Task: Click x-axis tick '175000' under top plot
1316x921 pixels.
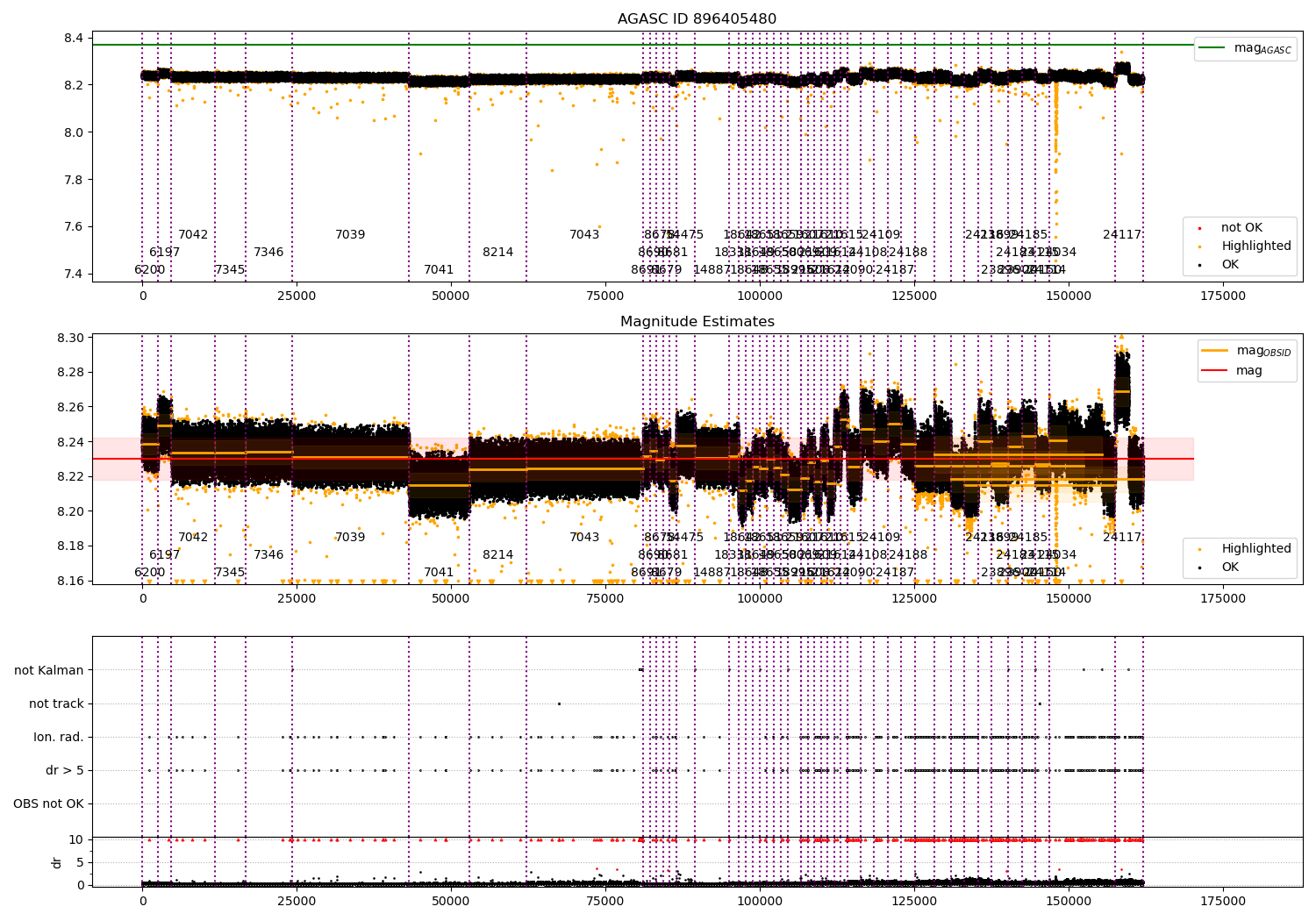Action: tap(1222, 296)
